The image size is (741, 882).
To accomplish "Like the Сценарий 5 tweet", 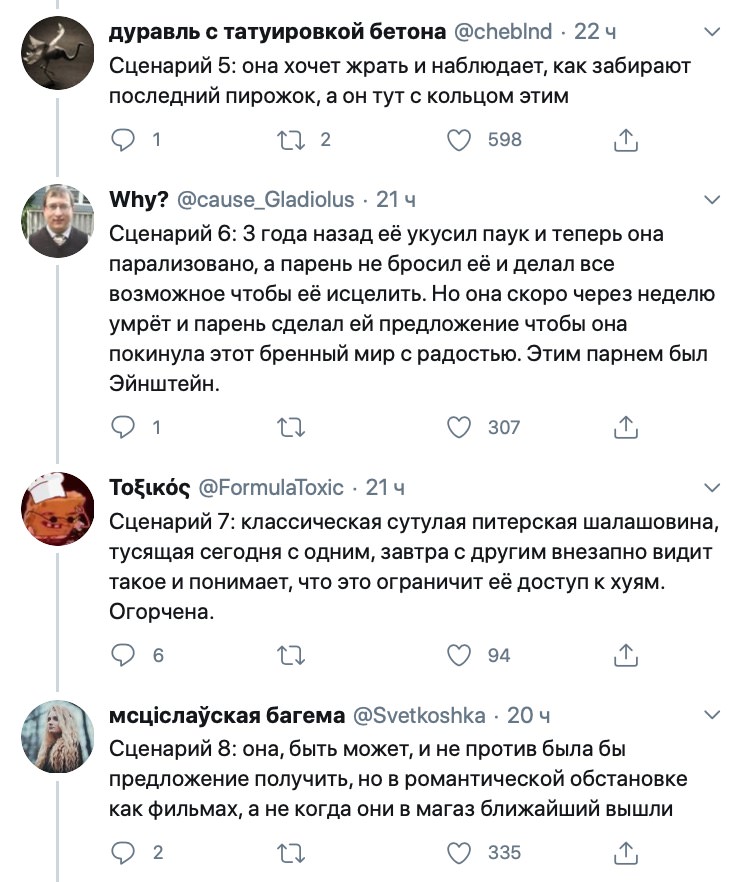I will [459, 141].
